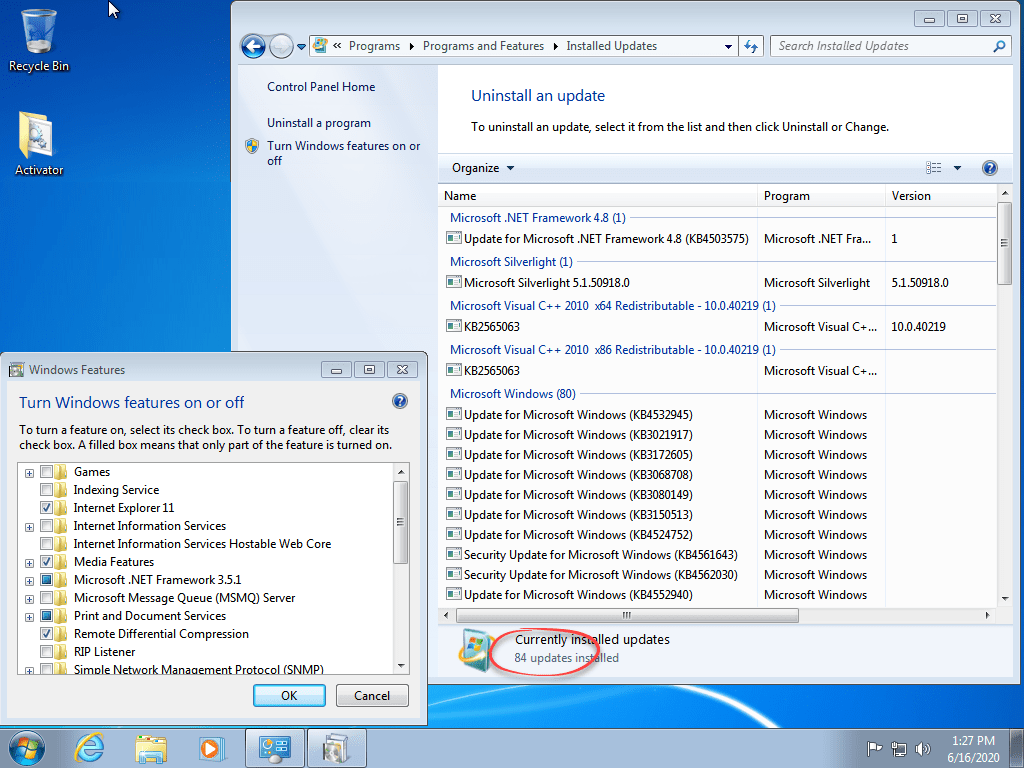Click Installed Updates breadcrumb segment
This screenshot has height=768, width=1024.
click(611, 46)
